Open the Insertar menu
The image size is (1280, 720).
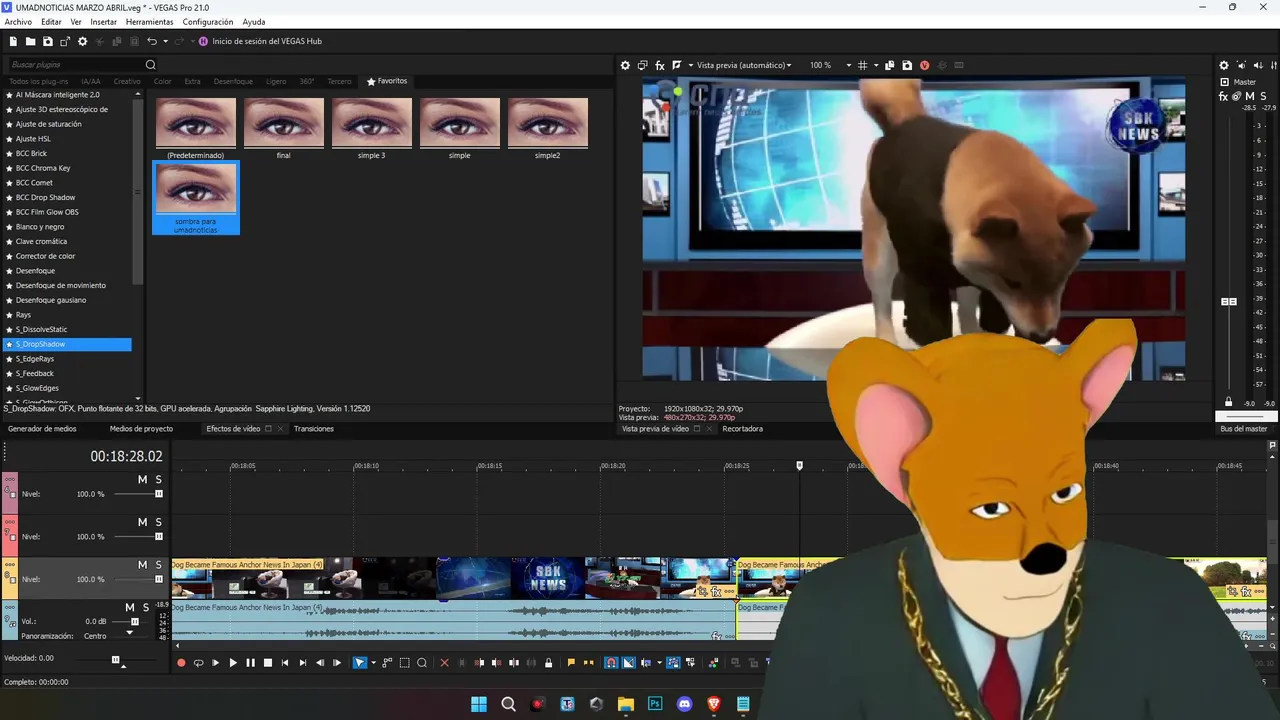103,22
